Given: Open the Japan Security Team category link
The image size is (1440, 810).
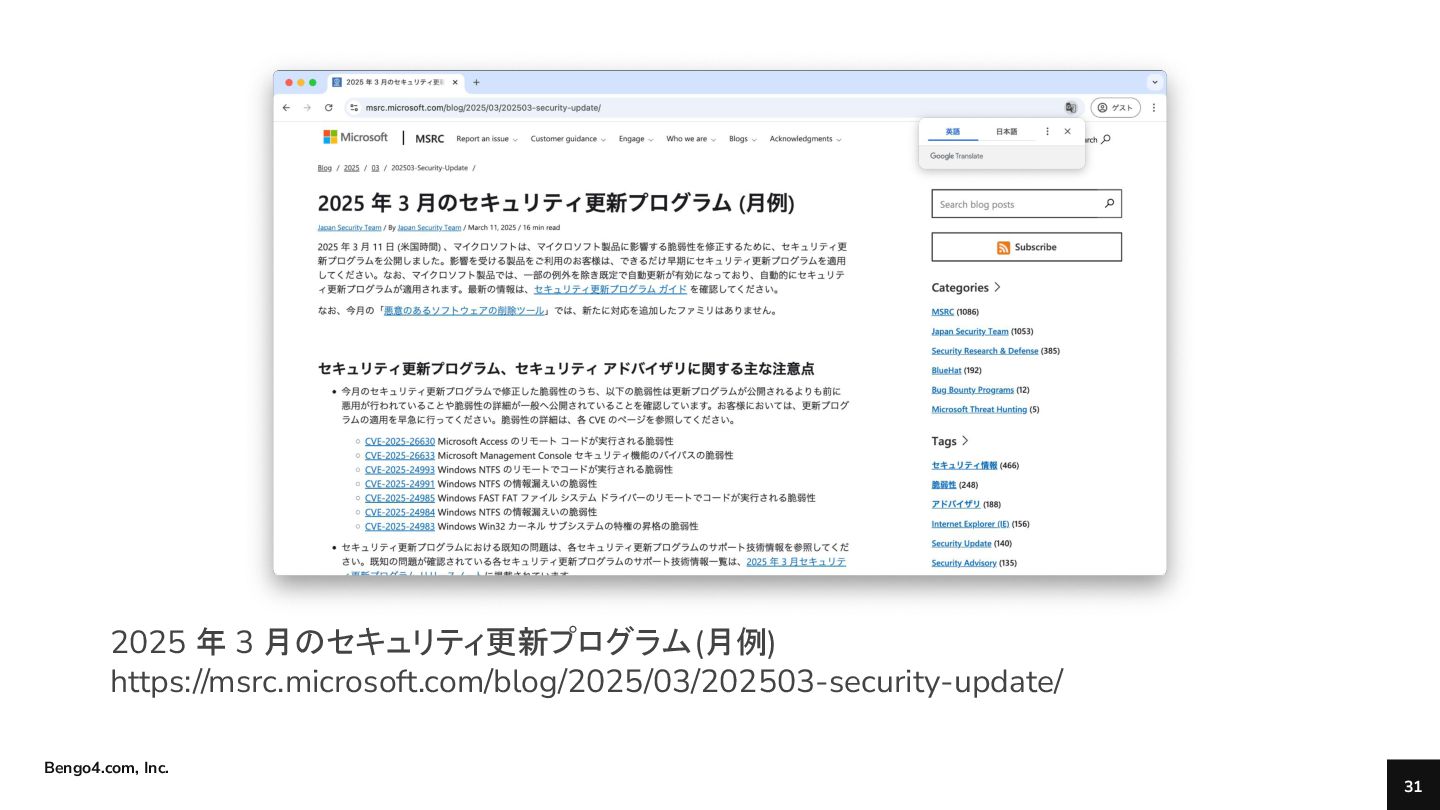Looking at the screenshot, I should tap(970, 331).
